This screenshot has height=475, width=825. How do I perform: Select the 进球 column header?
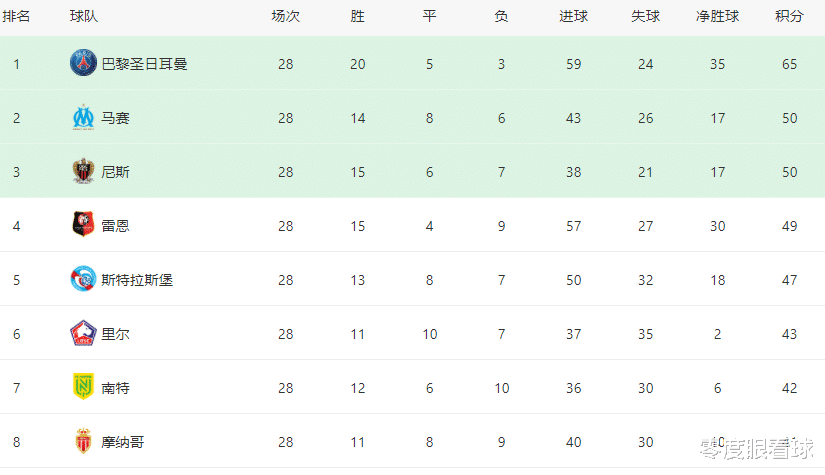pos(574,16)
